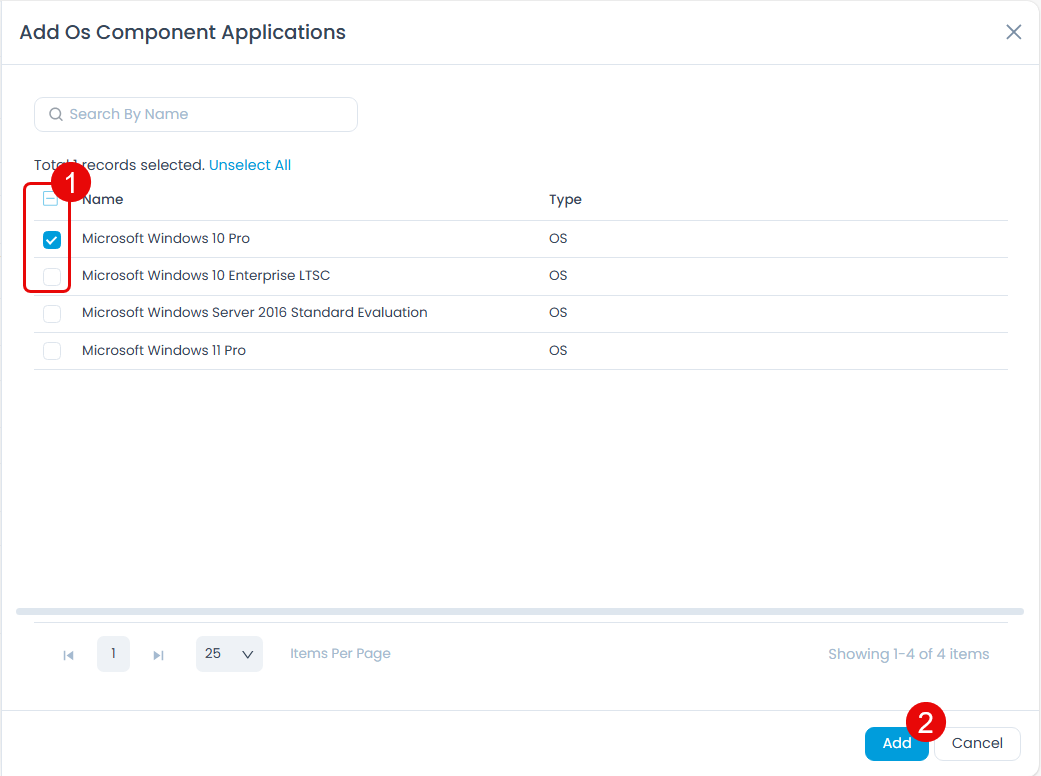Click the search magnifier icon
This screenshot has height=776, width=1041.
(x=55, y=114)
